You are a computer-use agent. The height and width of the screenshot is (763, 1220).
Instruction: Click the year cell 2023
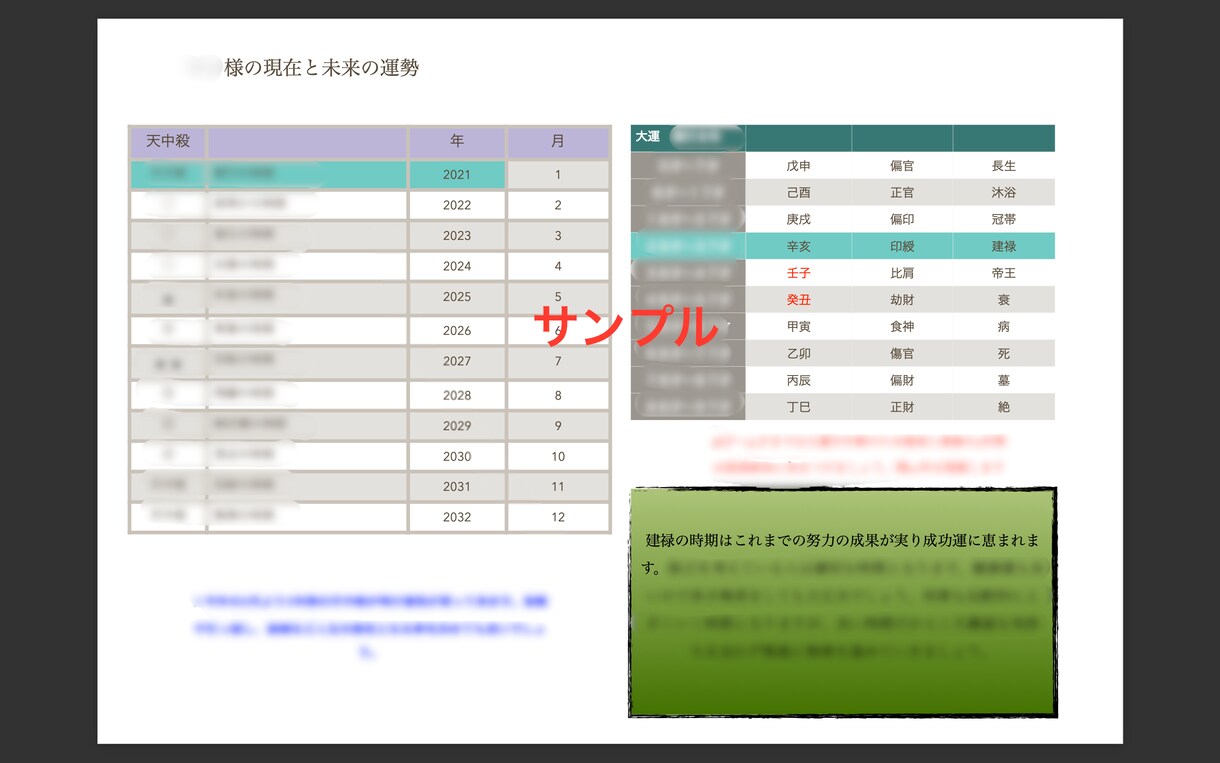(457, 236)
